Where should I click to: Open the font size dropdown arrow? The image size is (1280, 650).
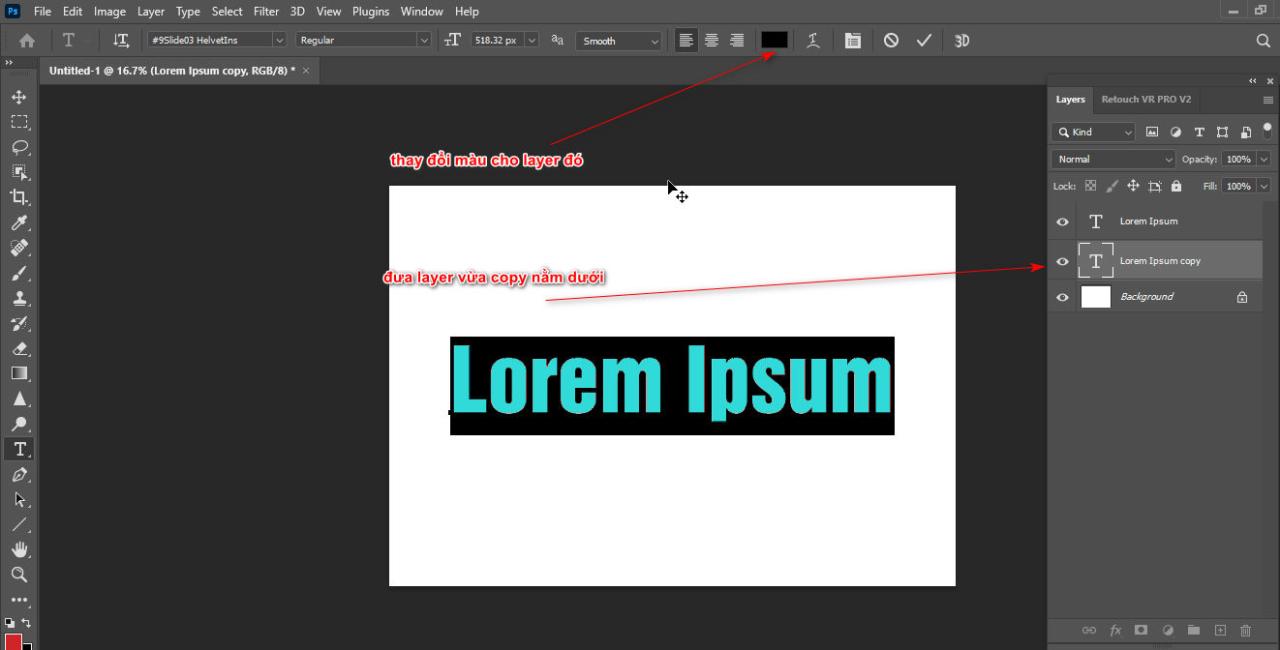click(531, 40)
